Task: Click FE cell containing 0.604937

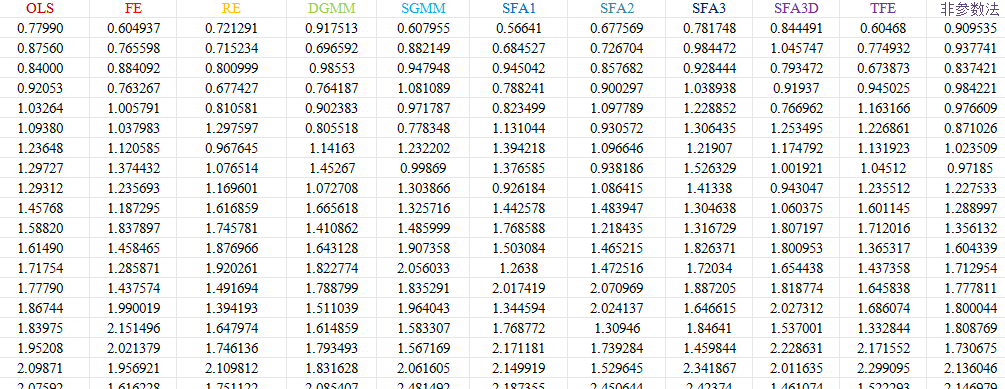Action: tap(133, 28)
